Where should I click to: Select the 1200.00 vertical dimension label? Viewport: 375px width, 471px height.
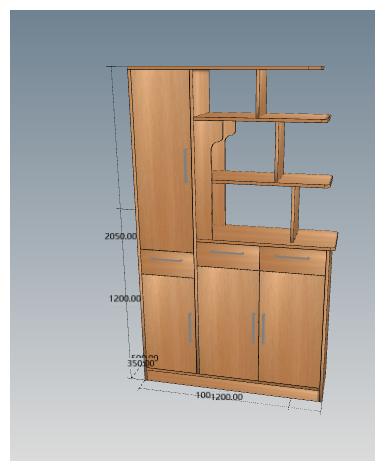(125, 298)
